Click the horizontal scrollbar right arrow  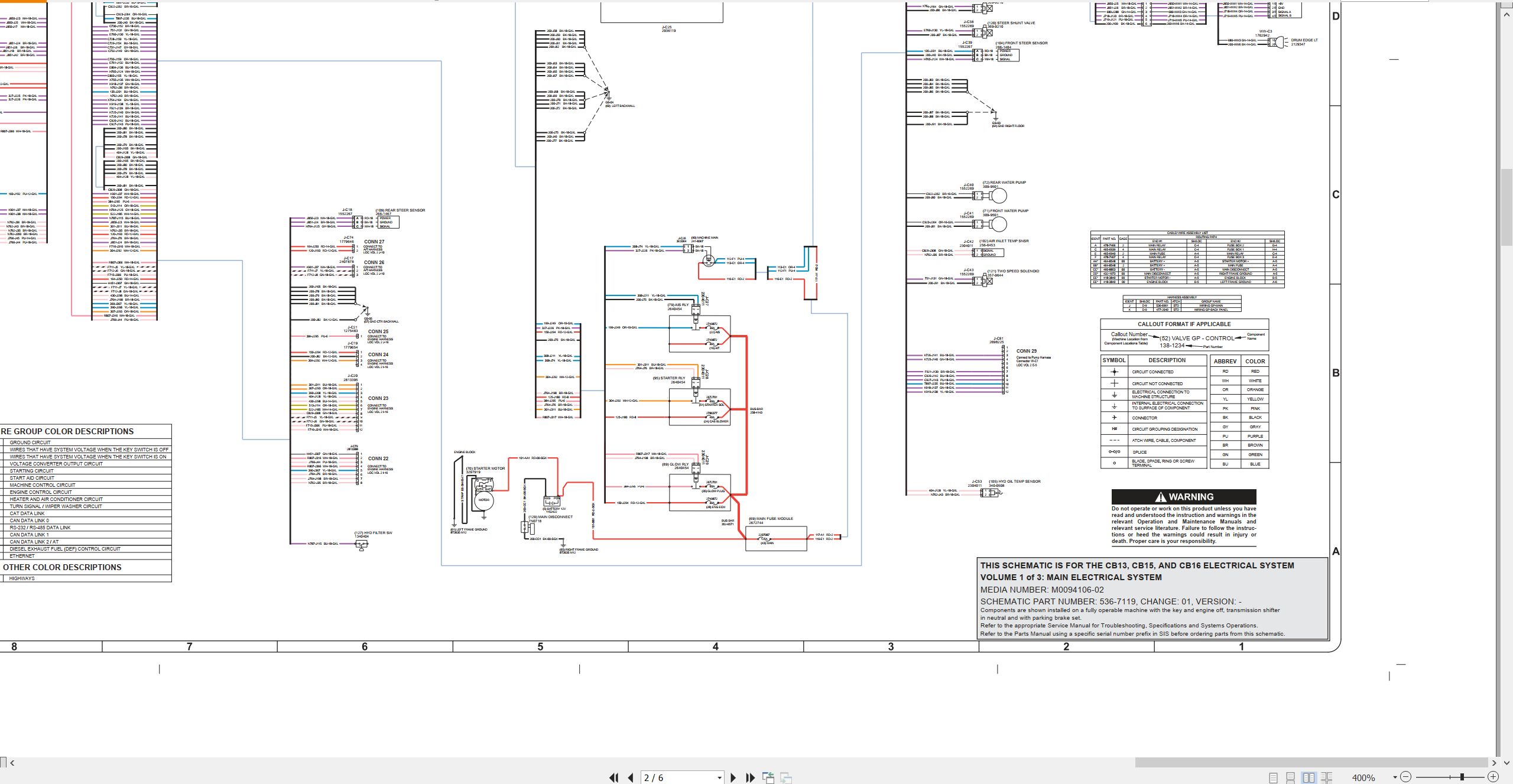(1494, 763)
